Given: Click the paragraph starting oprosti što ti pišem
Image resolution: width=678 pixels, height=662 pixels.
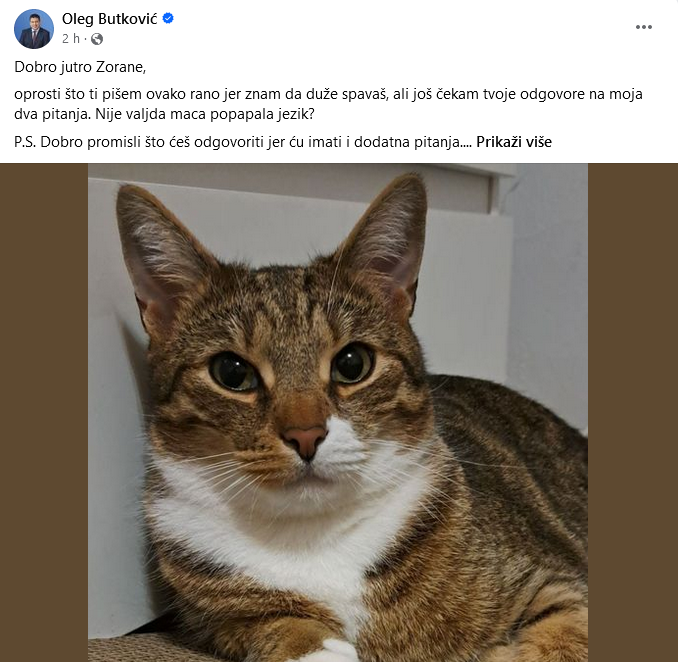Looking at the screenshot, I should 328,104.
